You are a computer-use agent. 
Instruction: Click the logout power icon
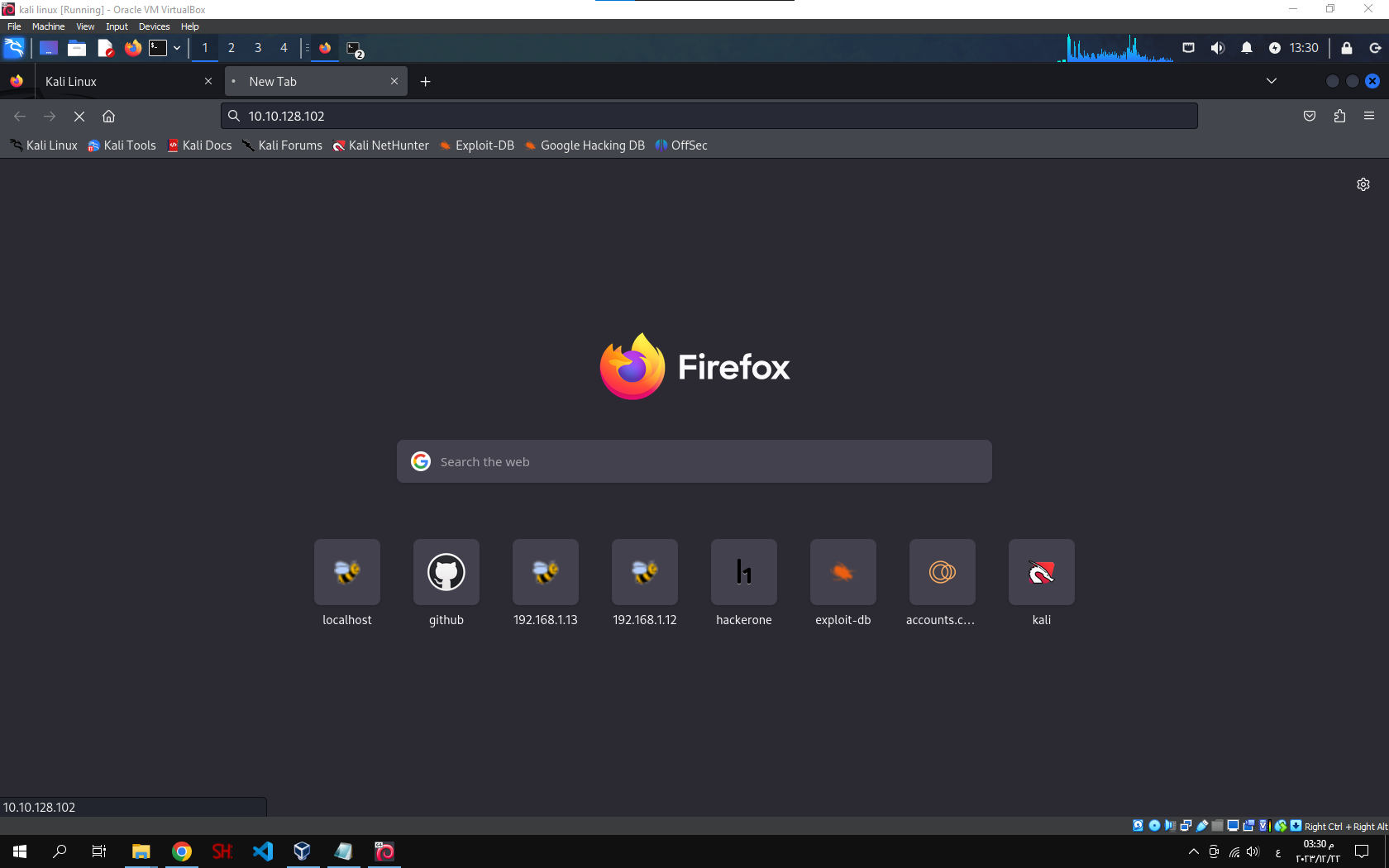(x=1375, y=48)
